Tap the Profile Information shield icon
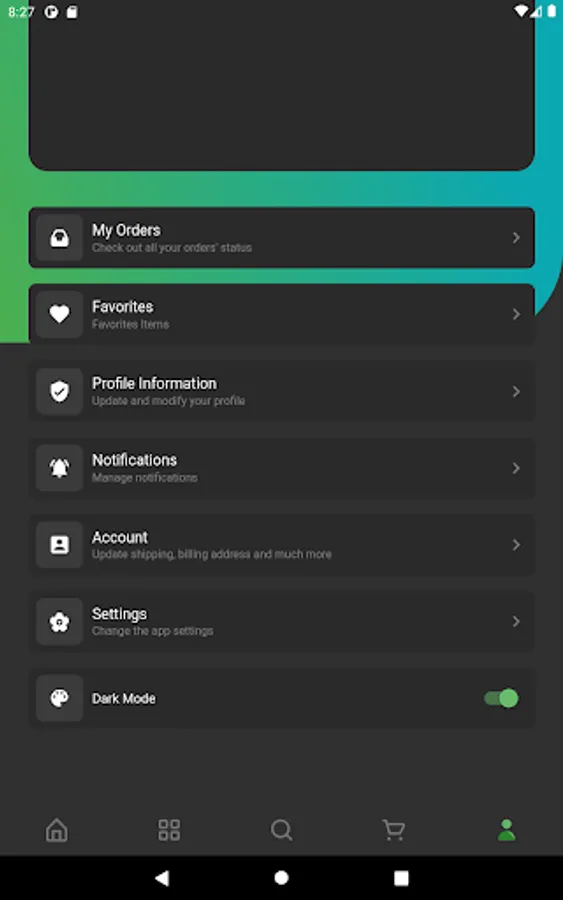The width and height of the screenshot is (563, 900). (59, 391)
